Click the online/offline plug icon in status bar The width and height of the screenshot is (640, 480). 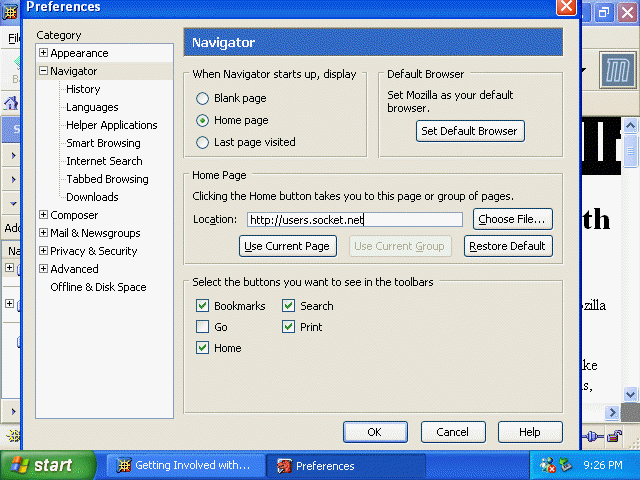pos(593,437)
